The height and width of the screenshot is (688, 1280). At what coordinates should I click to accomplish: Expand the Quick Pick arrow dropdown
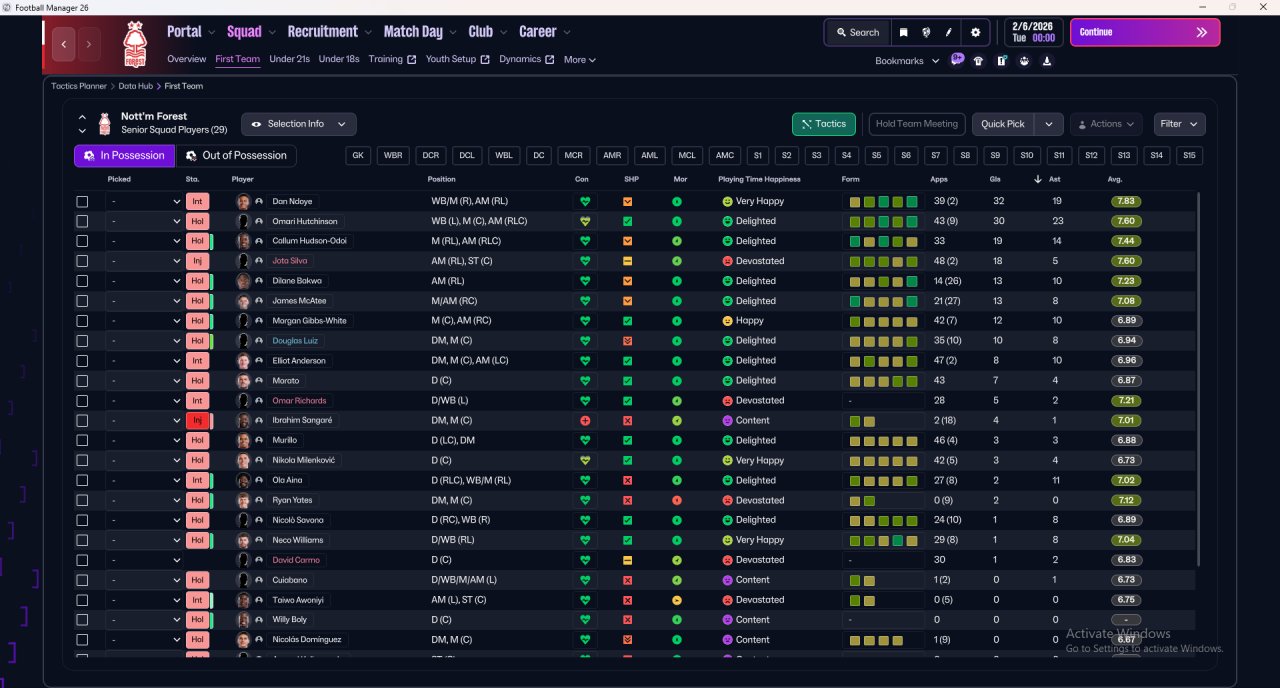(1048, 124)
